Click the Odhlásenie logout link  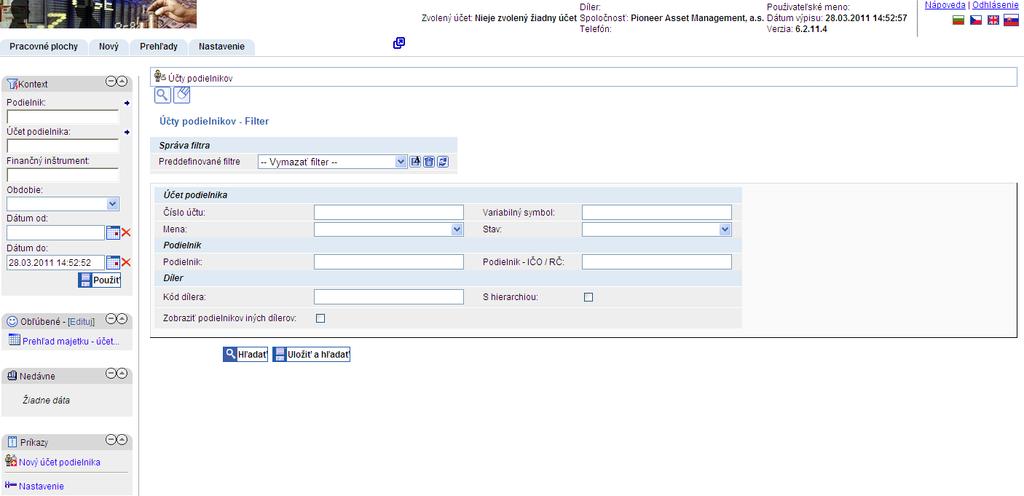995,5
